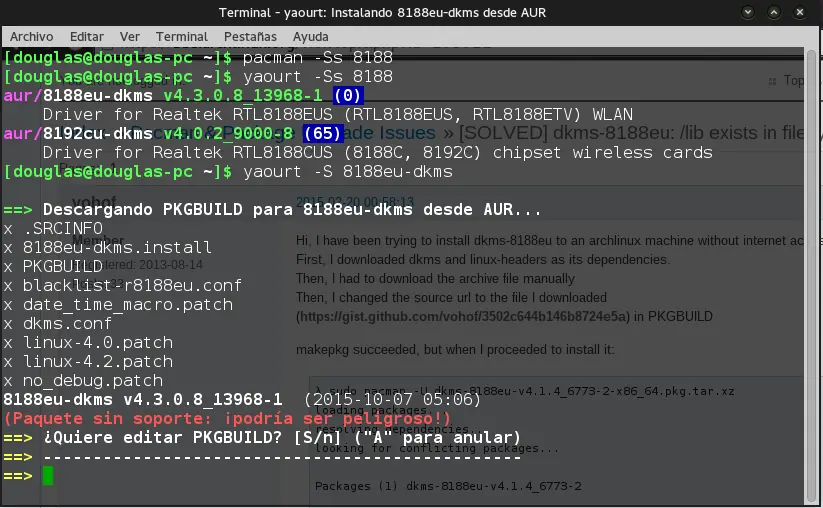Click 'linux-4.0.patch' file line
The image size is (823, 508).
coord(88,343)
